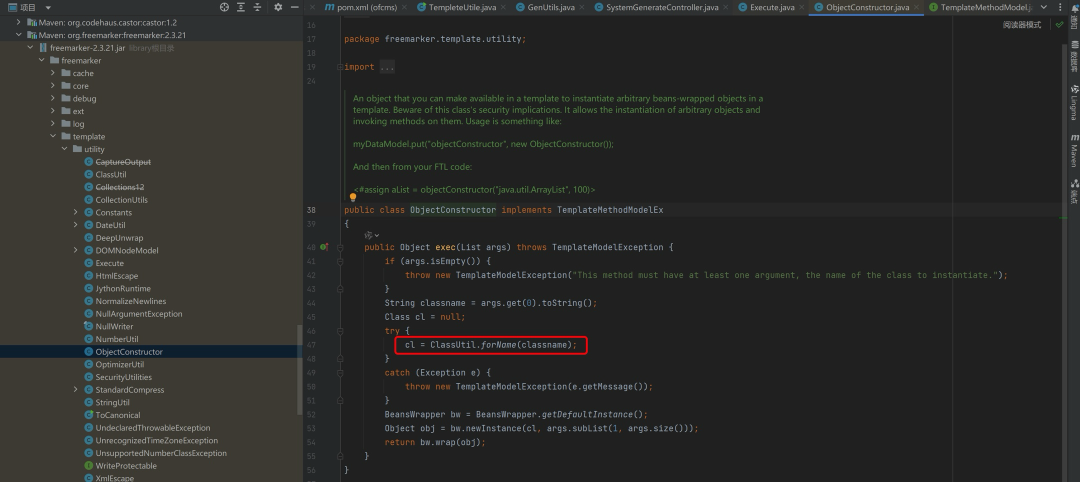Screen dimensions: 1080x482
Task: Expand the core folder
Action: click(x=53, y=86)
